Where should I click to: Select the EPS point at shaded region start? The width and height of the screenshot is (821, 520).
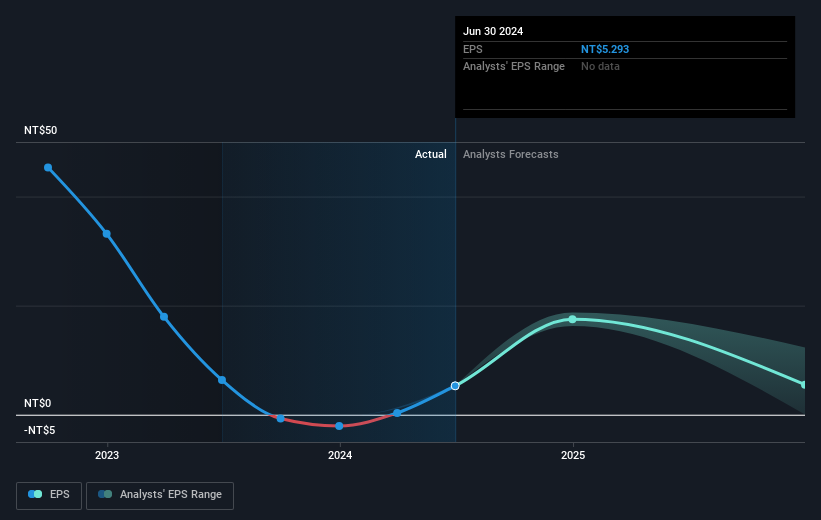pyautogui.click(x=222, y=380)
